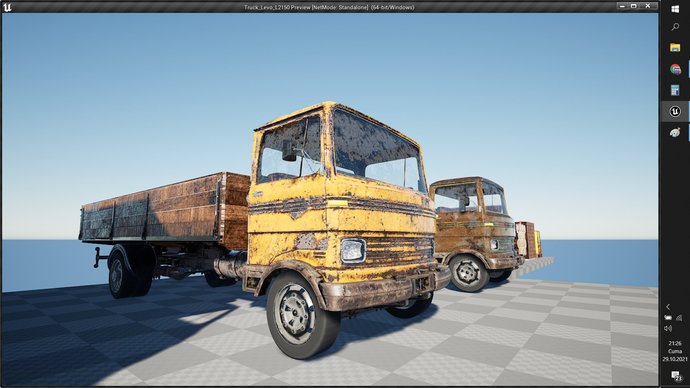Open the notification center icon
Image resolution: width=690 pixels, height=388 pixels.
[x=676, y=376]
